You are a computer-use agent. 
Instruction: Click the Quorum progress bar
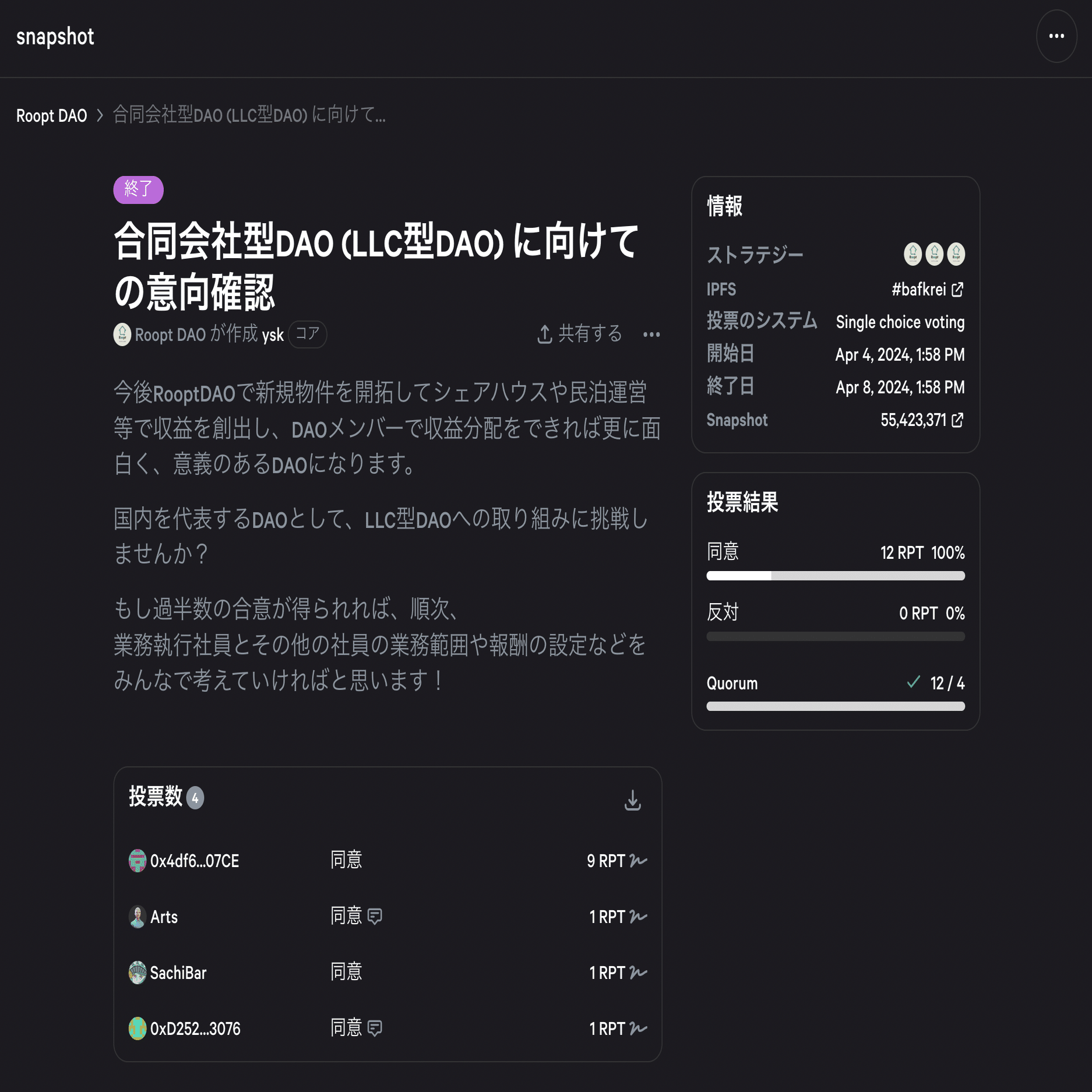point(836,706)
